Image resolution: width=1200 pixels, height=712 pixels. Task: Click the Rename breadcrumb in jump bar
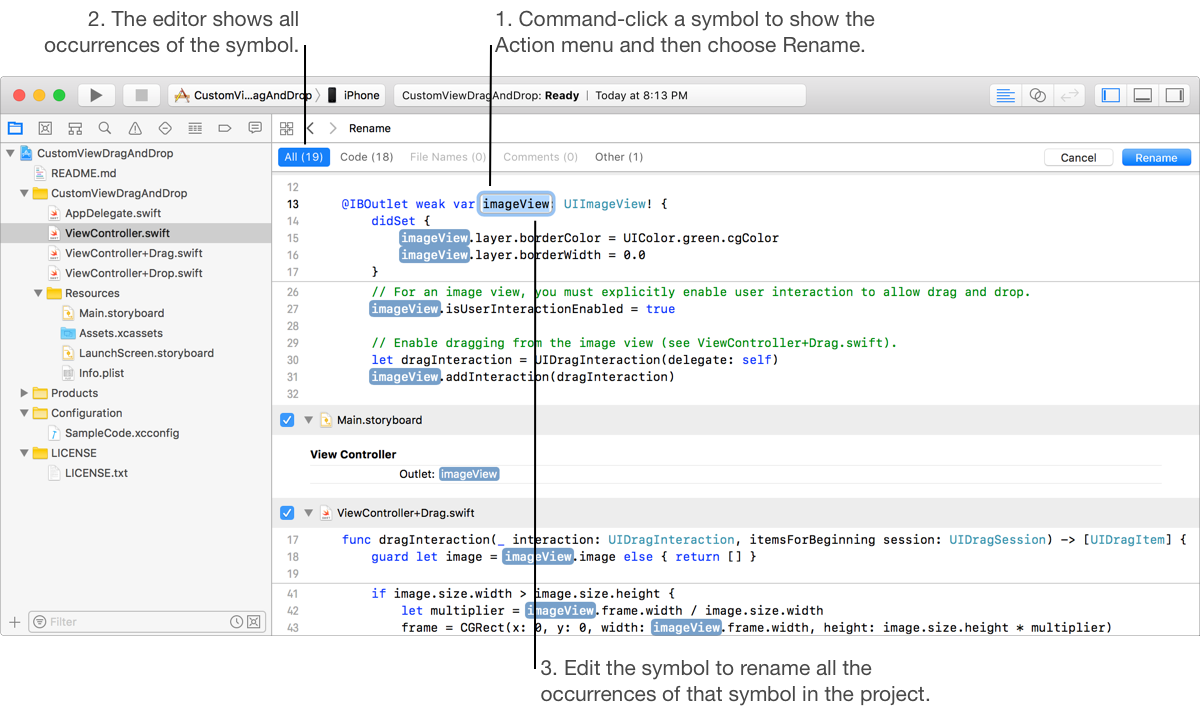coord(370,128)
